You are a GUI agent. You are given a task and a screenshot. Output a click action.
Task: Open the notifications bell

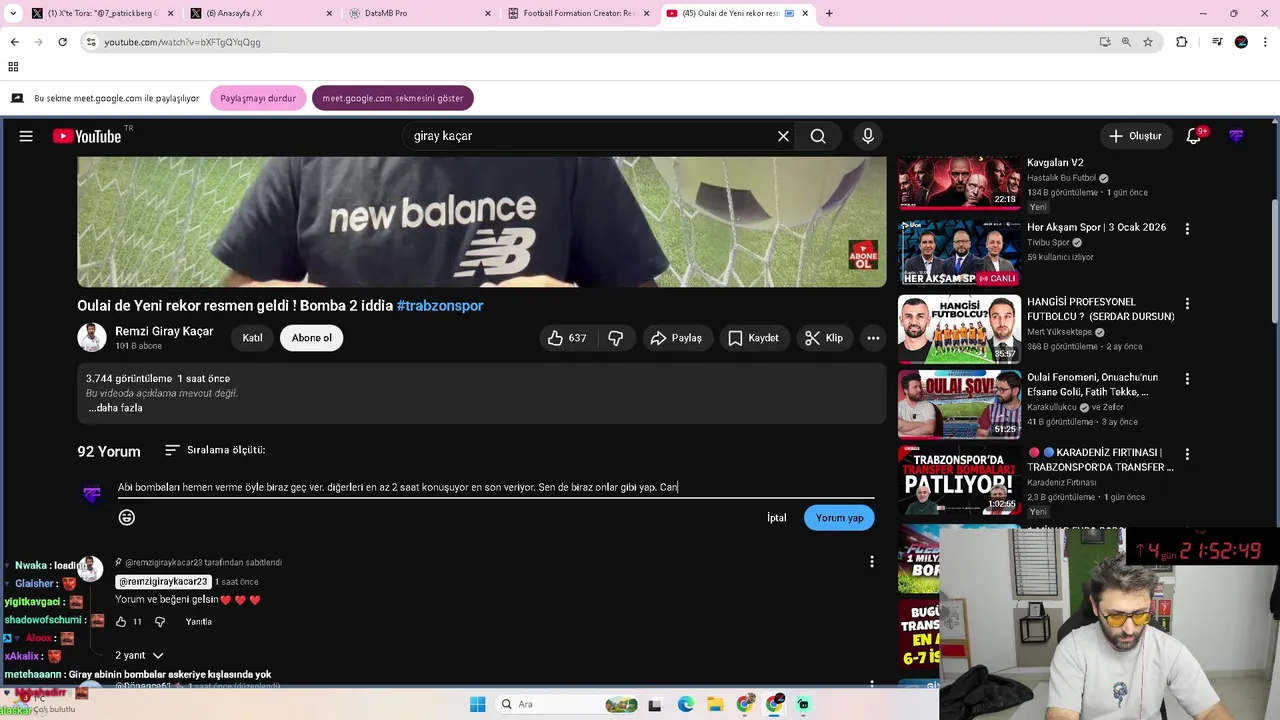pyautogui.click(x=1193, y=136)
